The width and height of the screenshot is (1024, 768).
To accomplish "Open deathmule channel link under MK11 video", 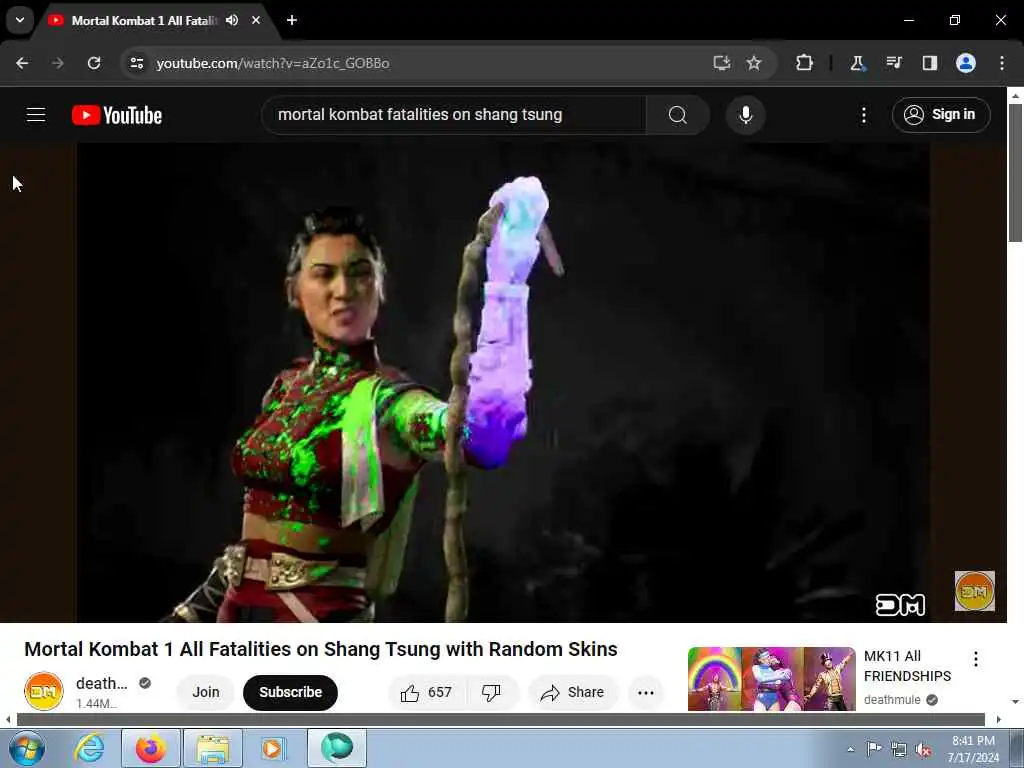I will pyautogui.click(x=892, y=700).
